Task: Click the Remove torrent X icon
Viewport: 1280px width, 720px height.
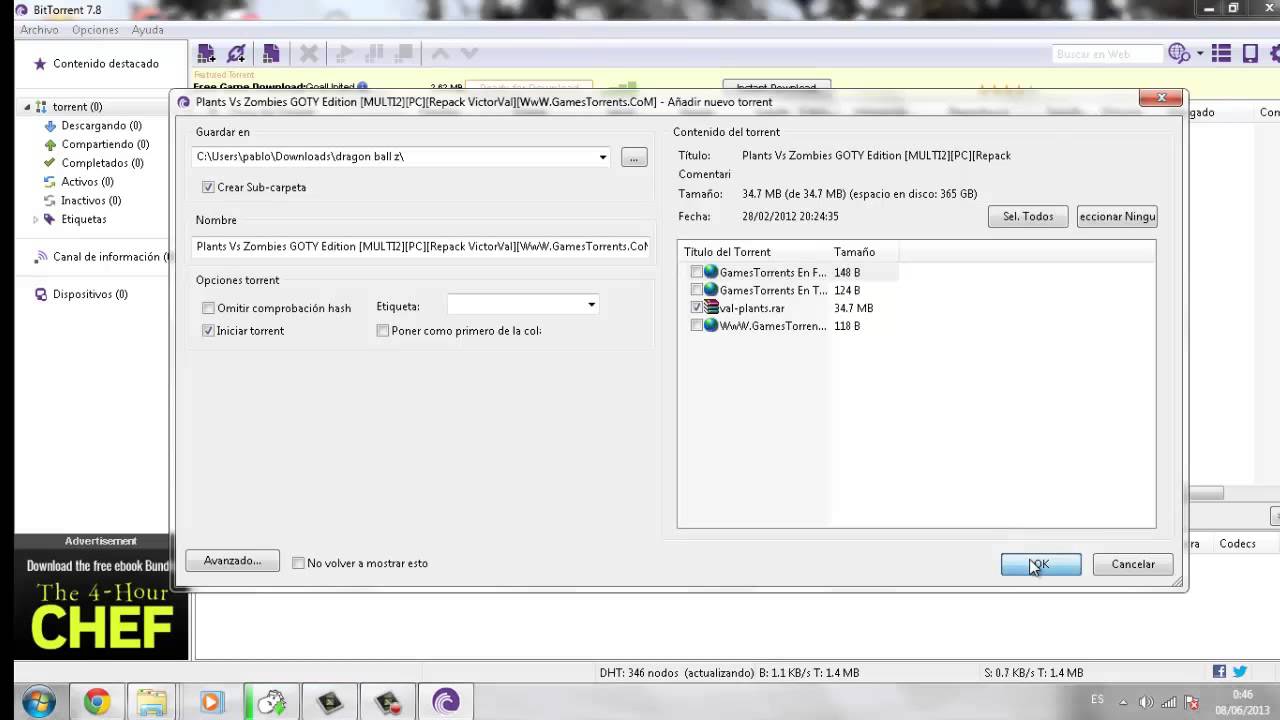Action: click(x=309, y=54)
